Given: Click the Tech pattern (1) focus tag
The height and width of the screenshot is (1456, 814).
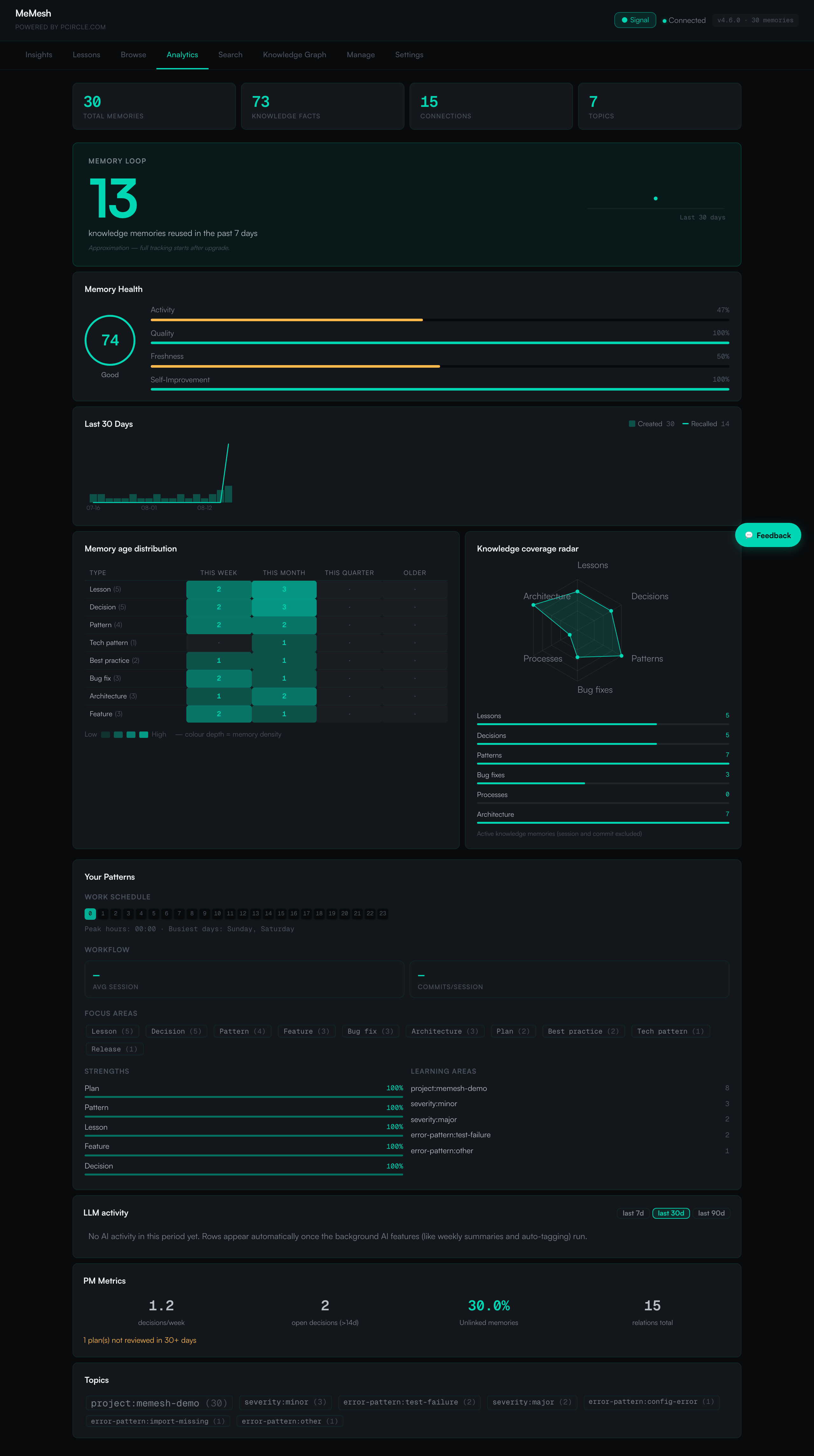Looking at the screenshot, I should tap(670, 1031).
